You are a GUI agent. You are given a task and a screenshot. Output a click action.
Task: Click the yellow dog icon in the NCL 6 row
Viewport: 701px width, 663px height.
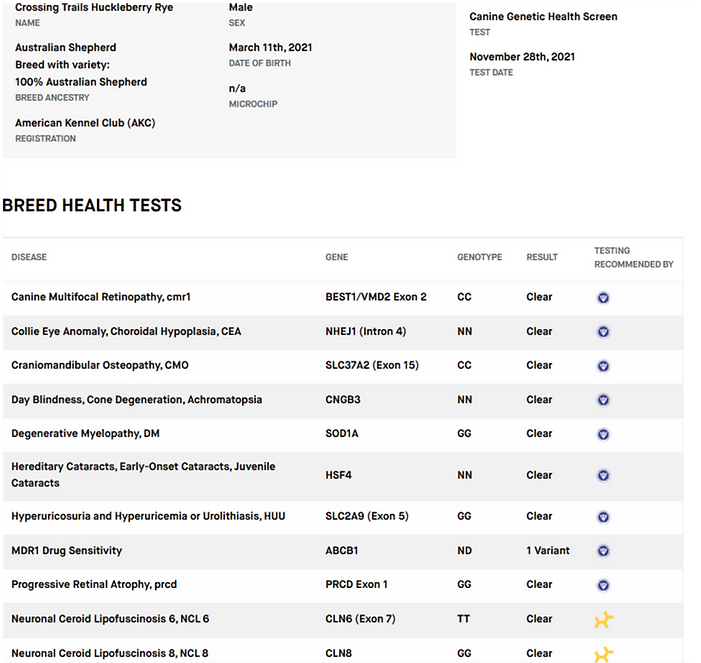coord(604,620)
